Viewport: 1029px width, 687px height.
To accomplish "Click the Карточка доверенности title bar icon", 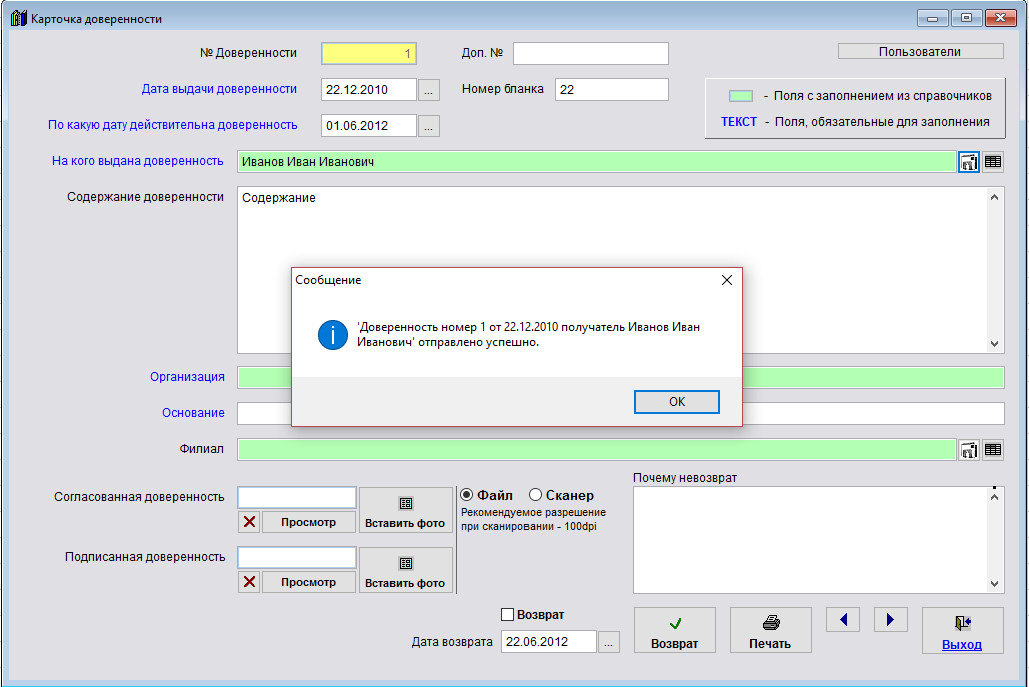I will 19,18.
